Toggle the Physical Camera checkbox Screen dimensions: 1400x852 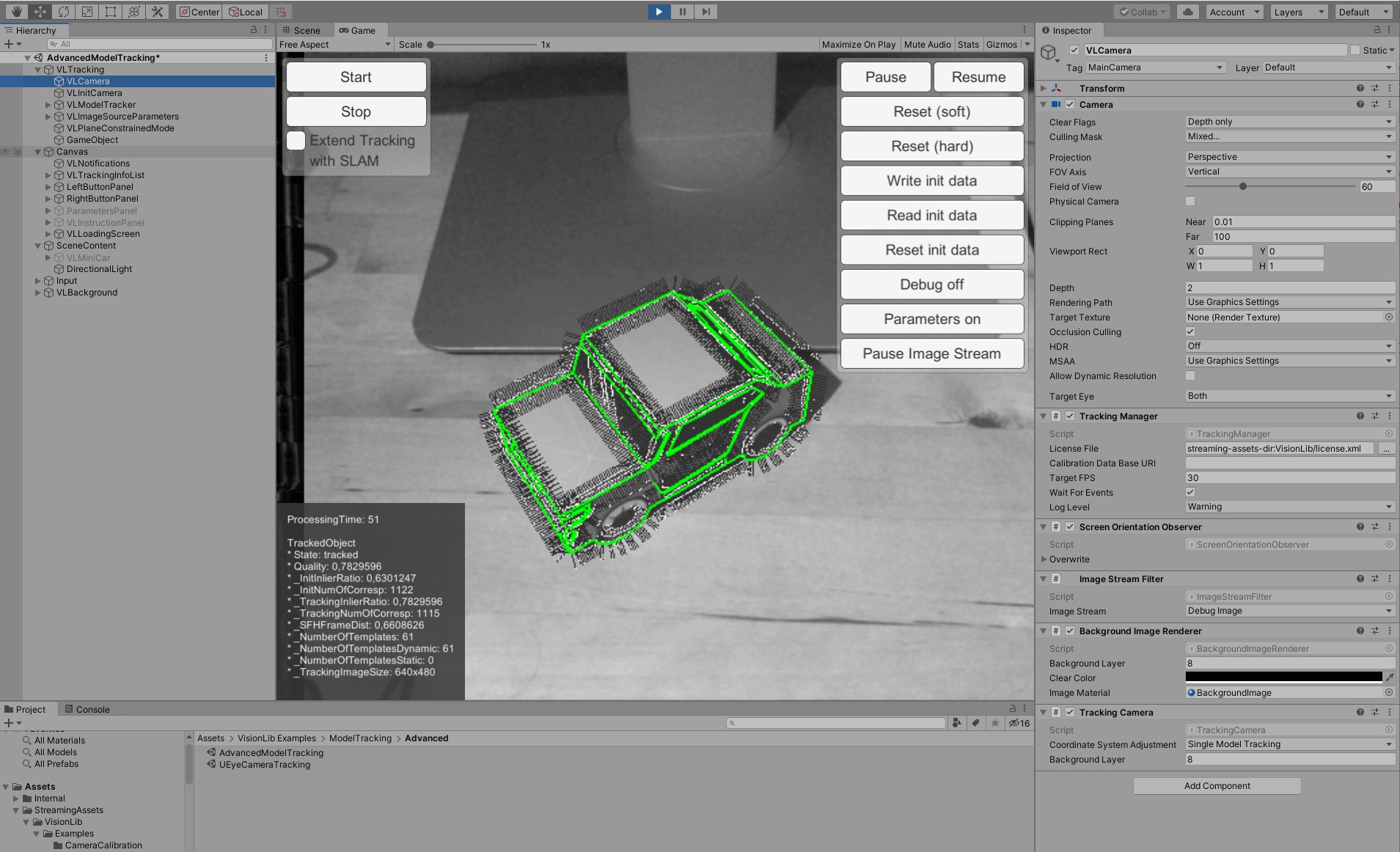coord(1190,201)
